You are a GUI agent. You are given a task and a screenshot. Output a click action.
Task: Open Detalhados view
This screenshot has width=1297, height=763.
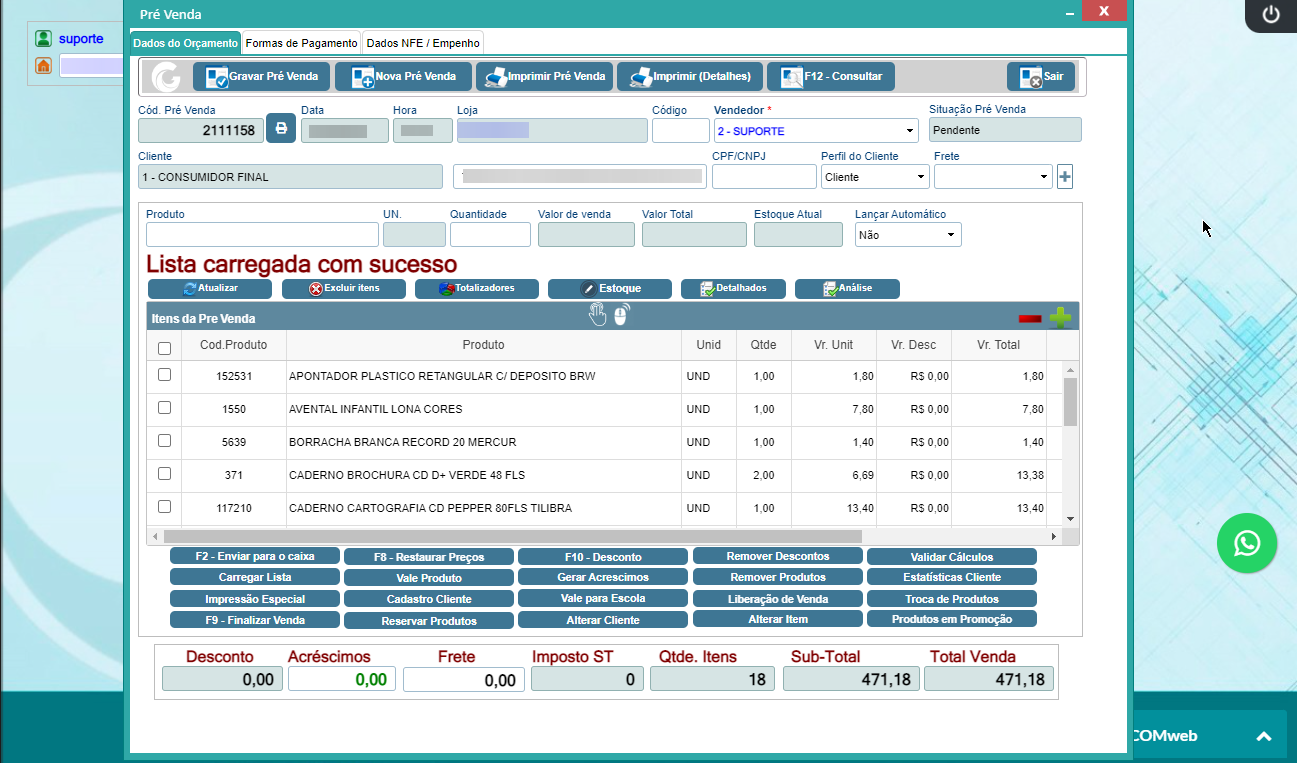(x=733, y=289)
